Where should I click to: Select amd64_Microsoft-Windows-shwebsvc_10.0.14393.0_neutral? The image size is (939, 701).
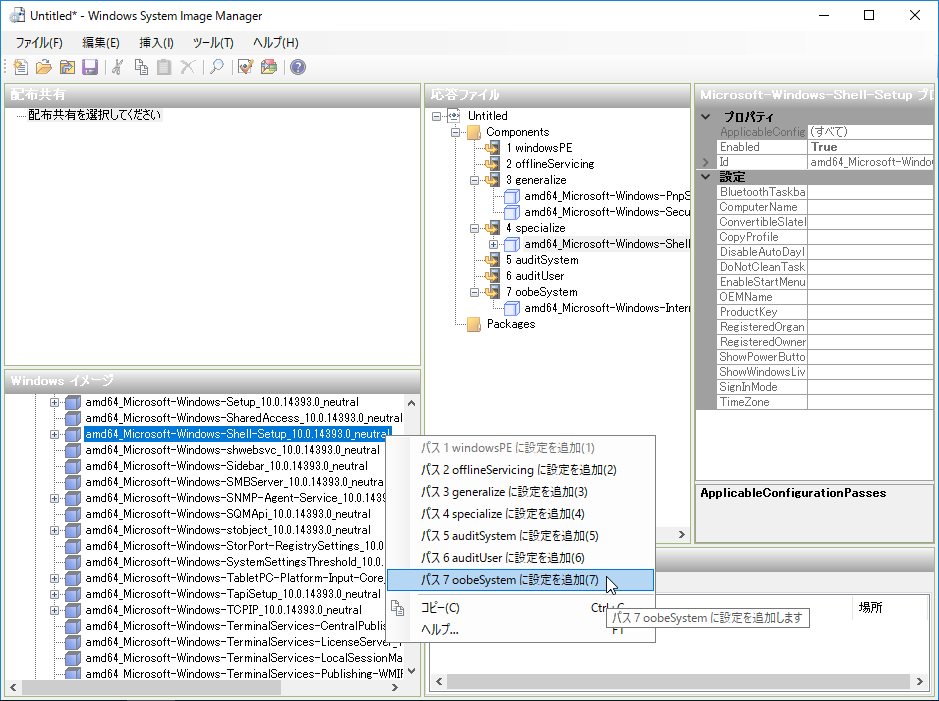click(x=232, y=450)
